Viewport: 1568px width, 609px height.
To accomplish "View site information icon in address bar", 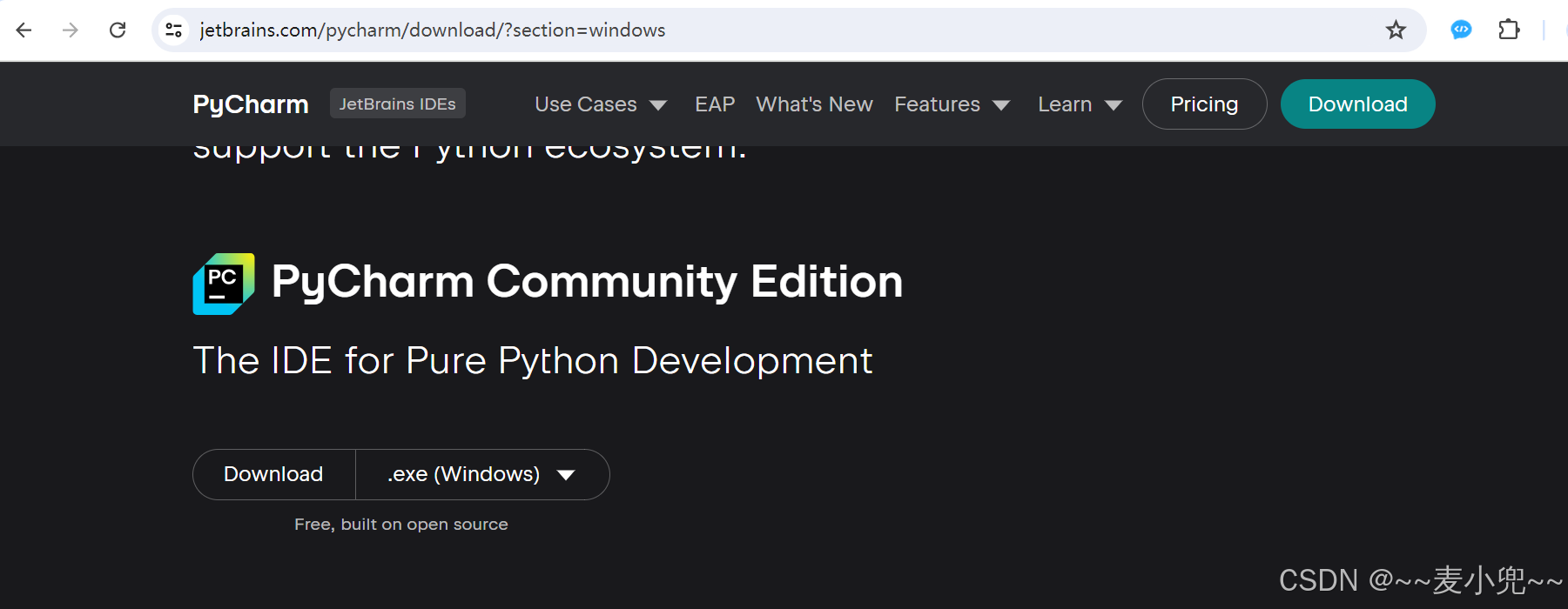I will pos(174,30).
